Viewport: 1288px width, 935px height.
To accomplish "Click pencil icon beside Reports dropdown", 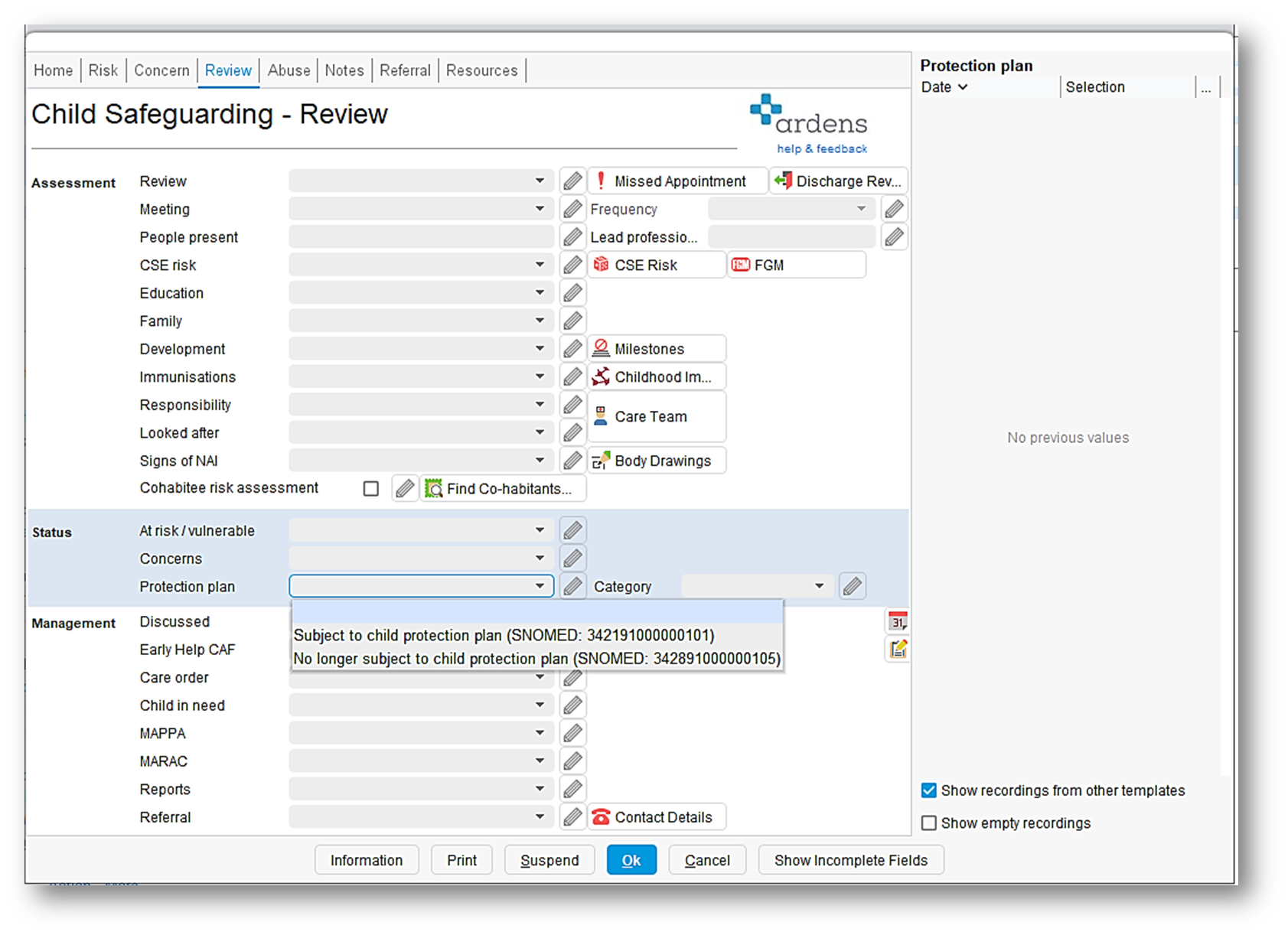I will 572,789.
